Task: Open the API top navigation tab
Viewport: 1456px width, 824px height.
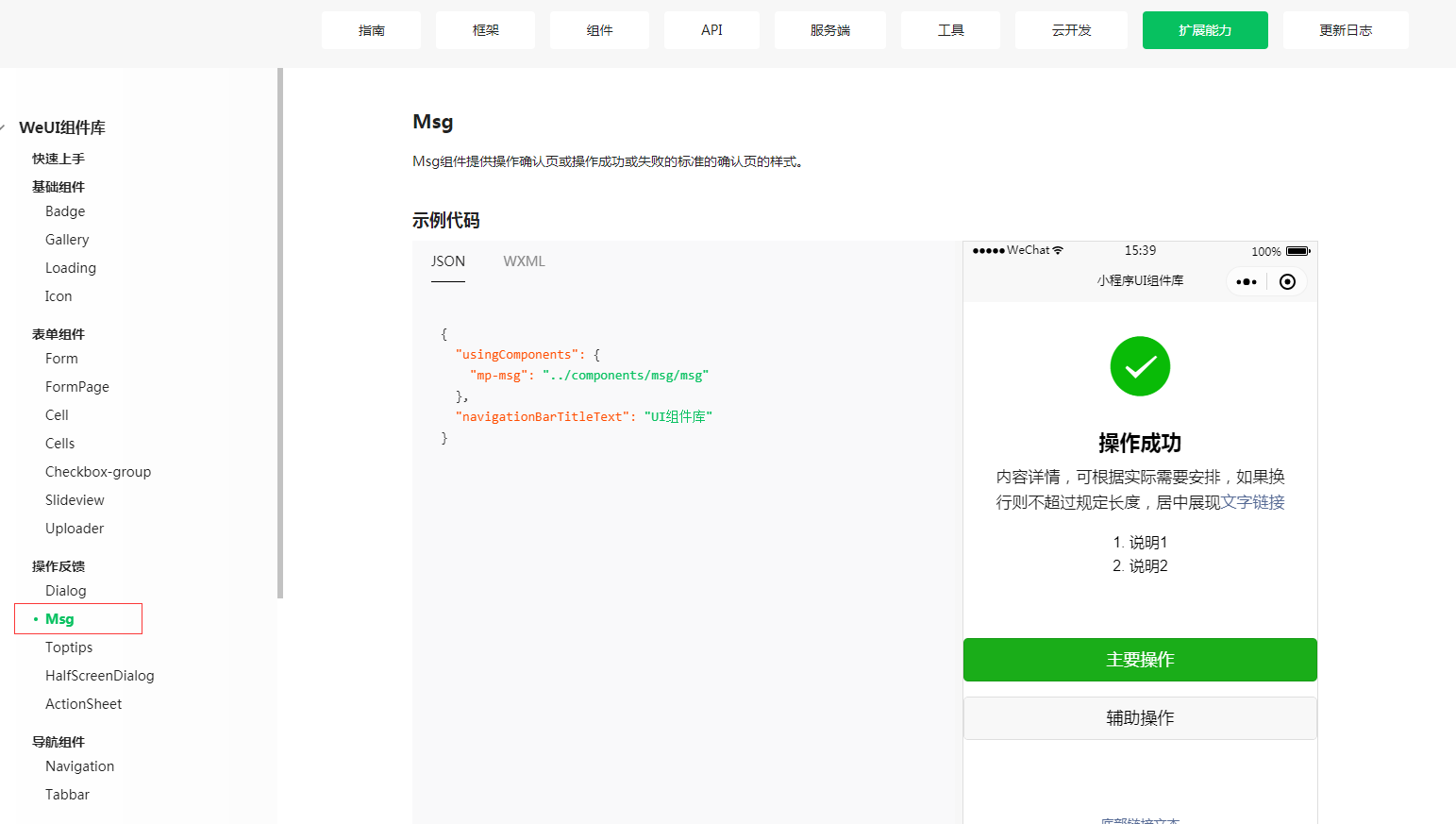Action: point(711,30)
